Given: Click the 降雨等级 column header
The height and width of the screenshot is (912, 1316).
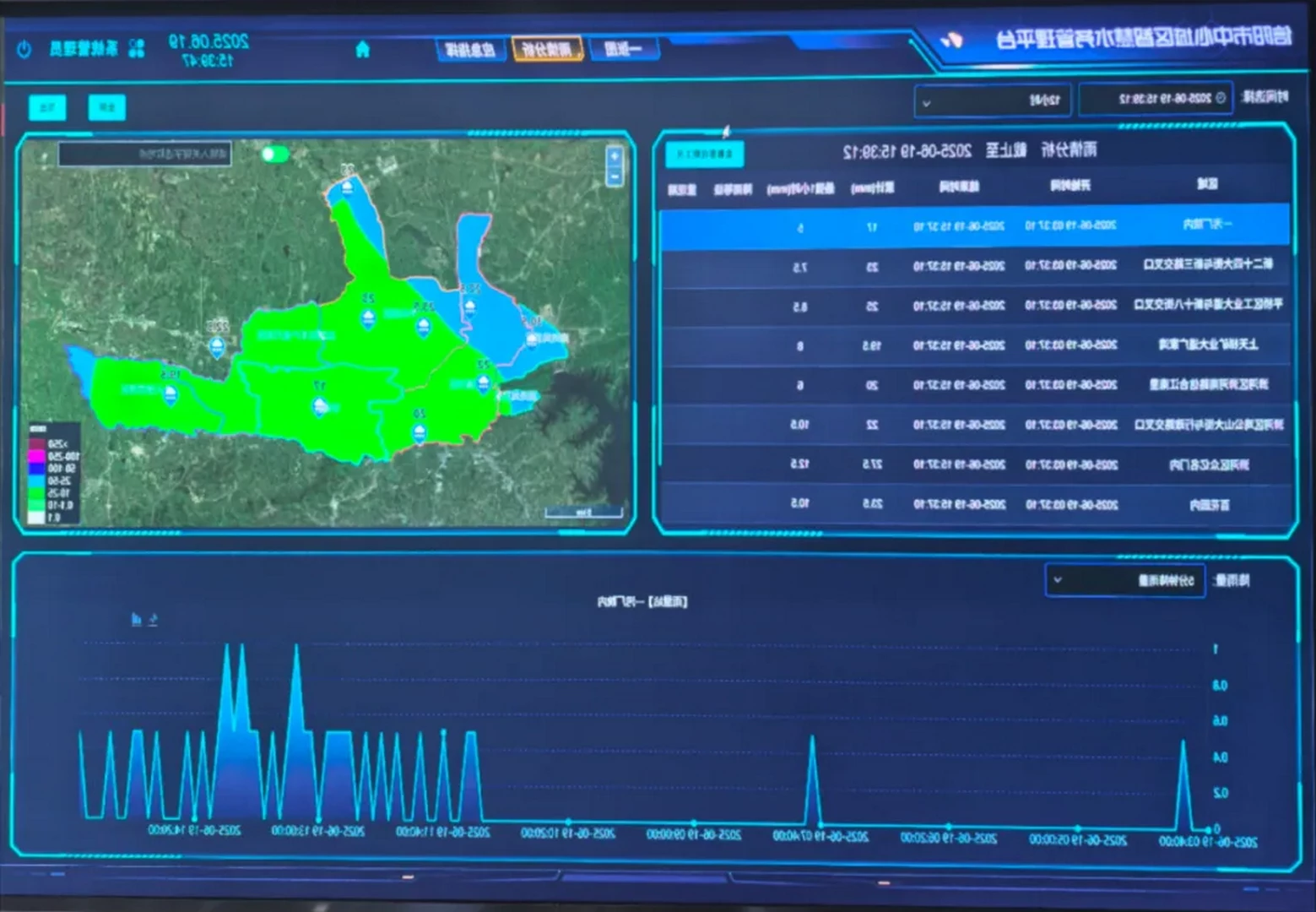Looking at the screenshot, I should (733, 189).
